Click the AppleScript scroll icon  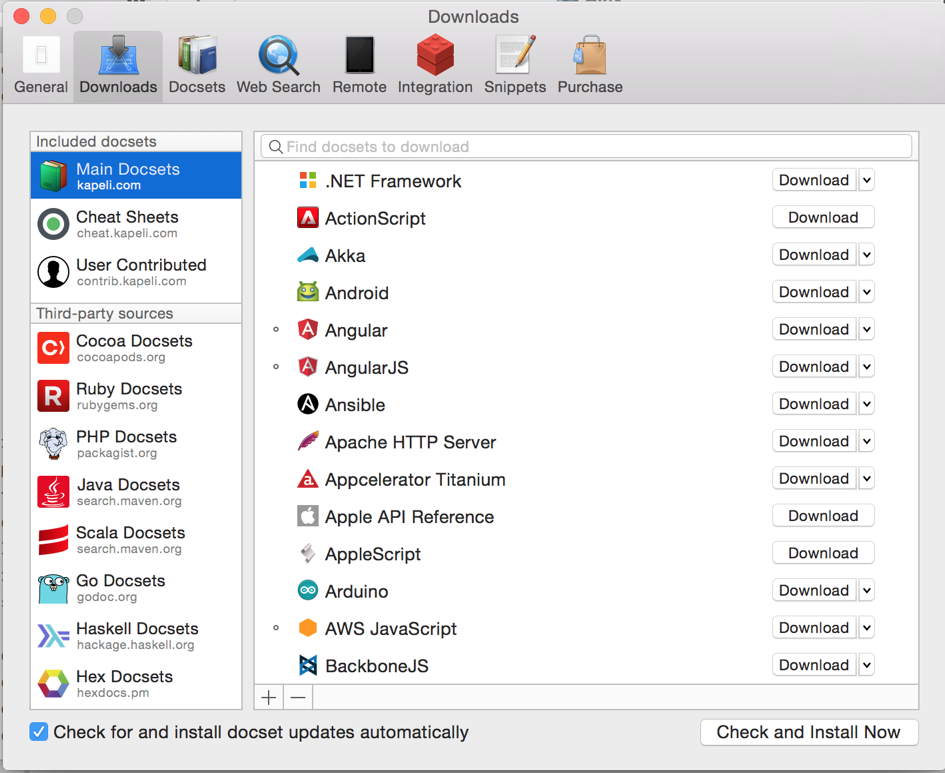click(308, 553)
